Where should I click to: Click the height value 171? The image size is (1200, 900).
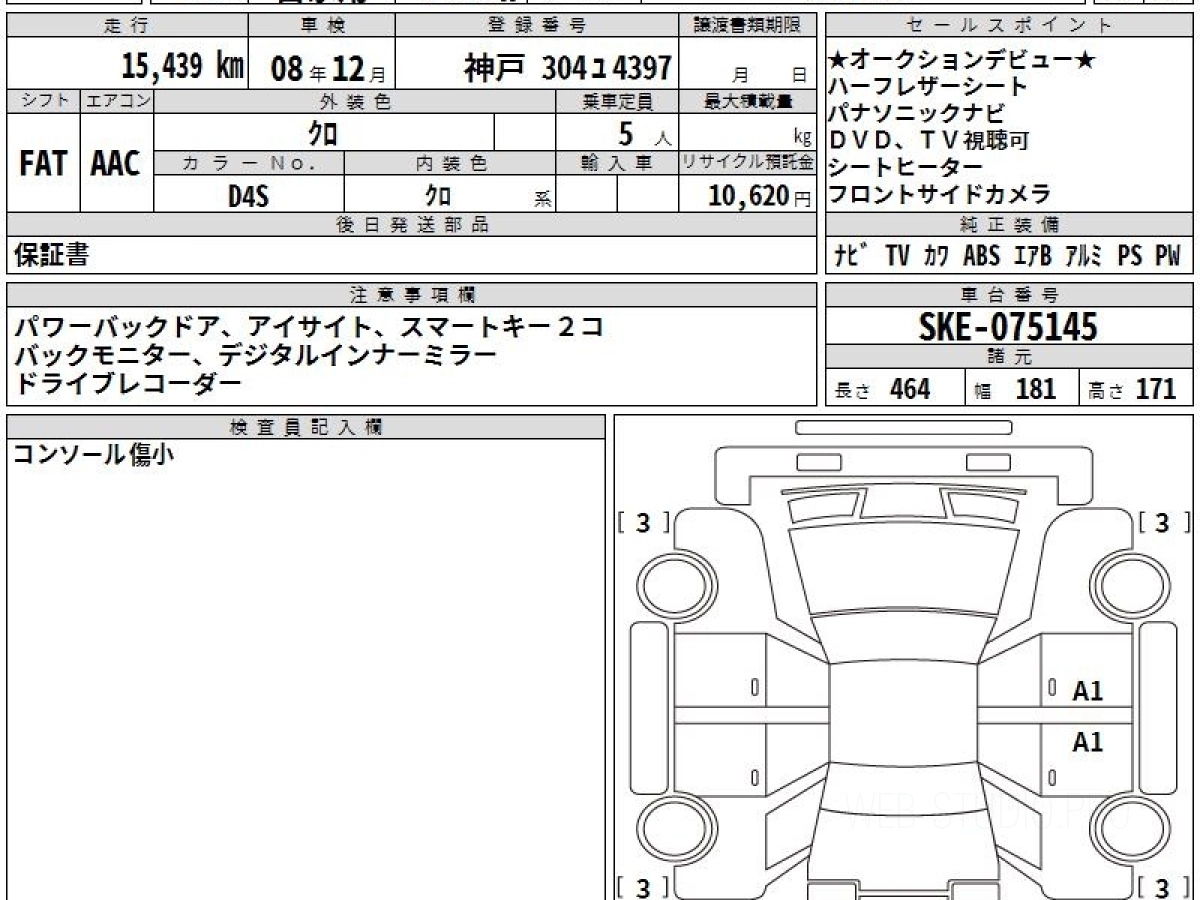[1156, 389]
